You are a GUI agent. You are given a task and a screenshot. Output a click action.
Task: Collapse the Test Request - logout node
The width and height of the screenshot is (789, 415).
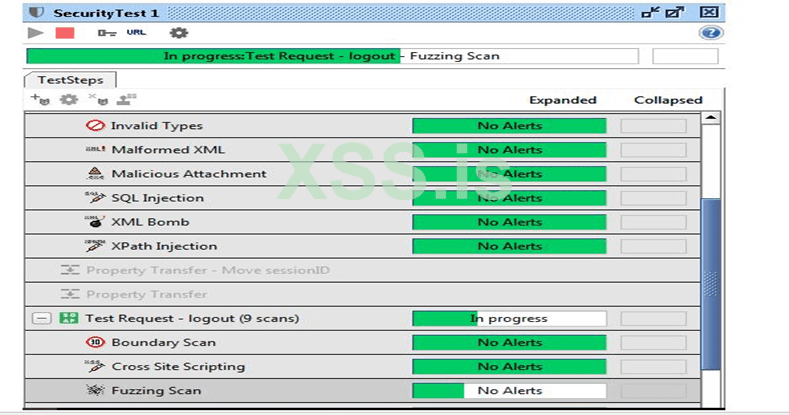41,318
